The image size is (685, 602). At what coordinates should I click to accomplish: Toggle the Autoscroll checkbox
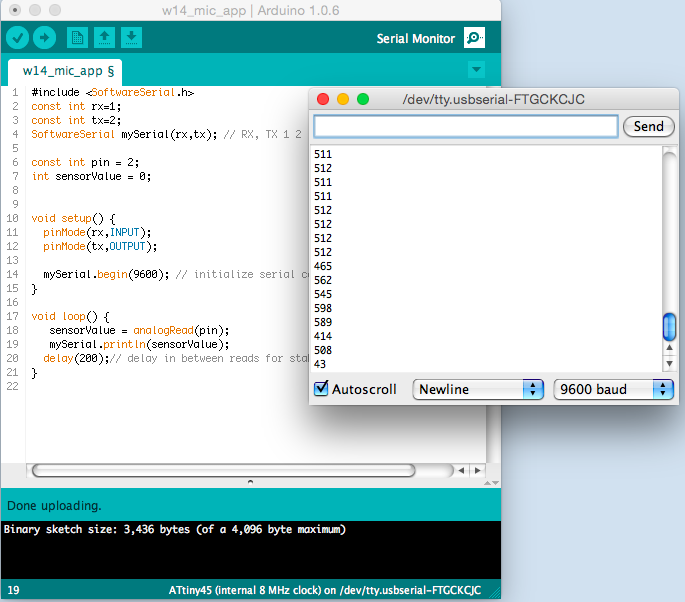(x=321, y=388)
